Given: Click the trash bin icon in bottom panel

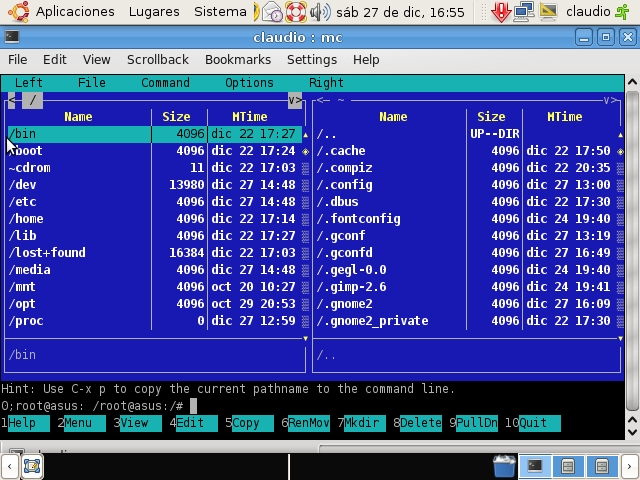Looking at the screenshot, I should 504,466.
